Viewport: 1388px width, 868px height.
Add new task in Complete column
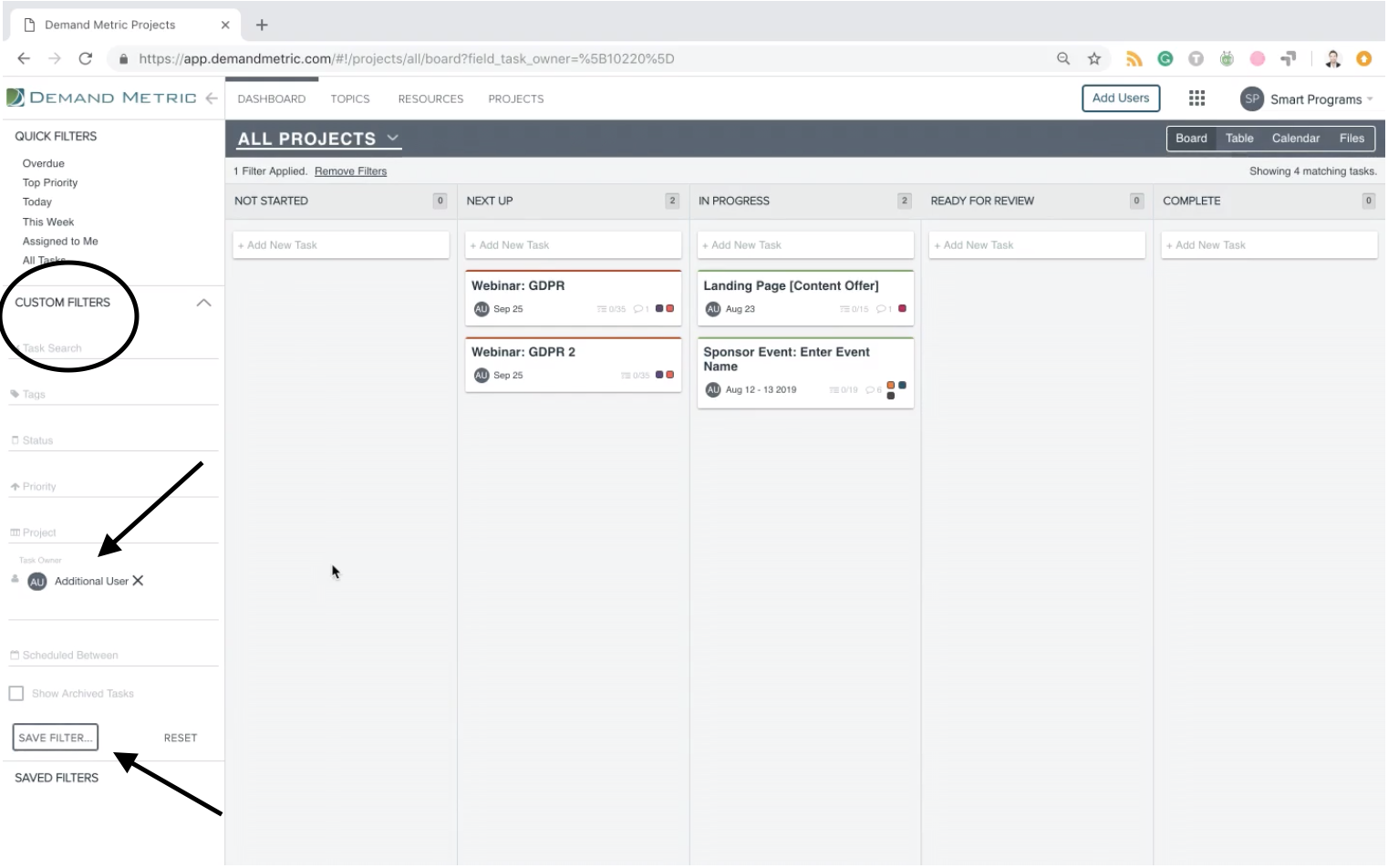(1269, 245)
